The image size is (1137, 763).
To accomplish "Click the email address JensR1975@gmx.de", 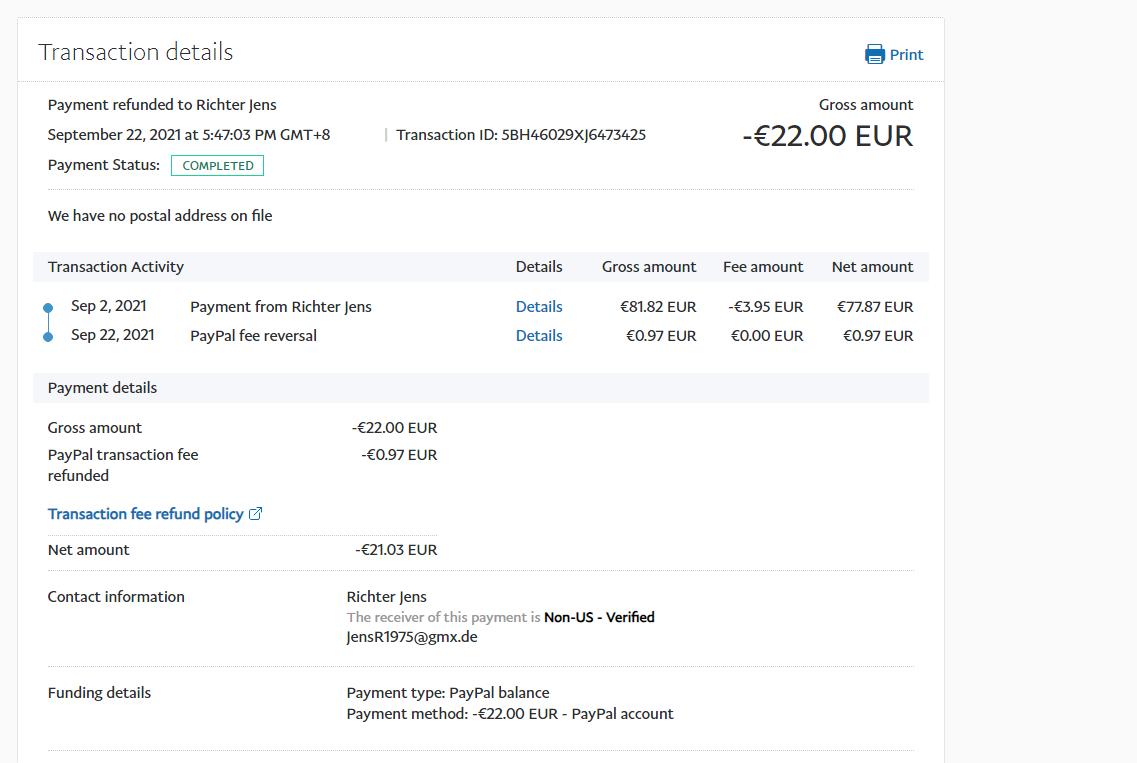I will click(411, 636).
